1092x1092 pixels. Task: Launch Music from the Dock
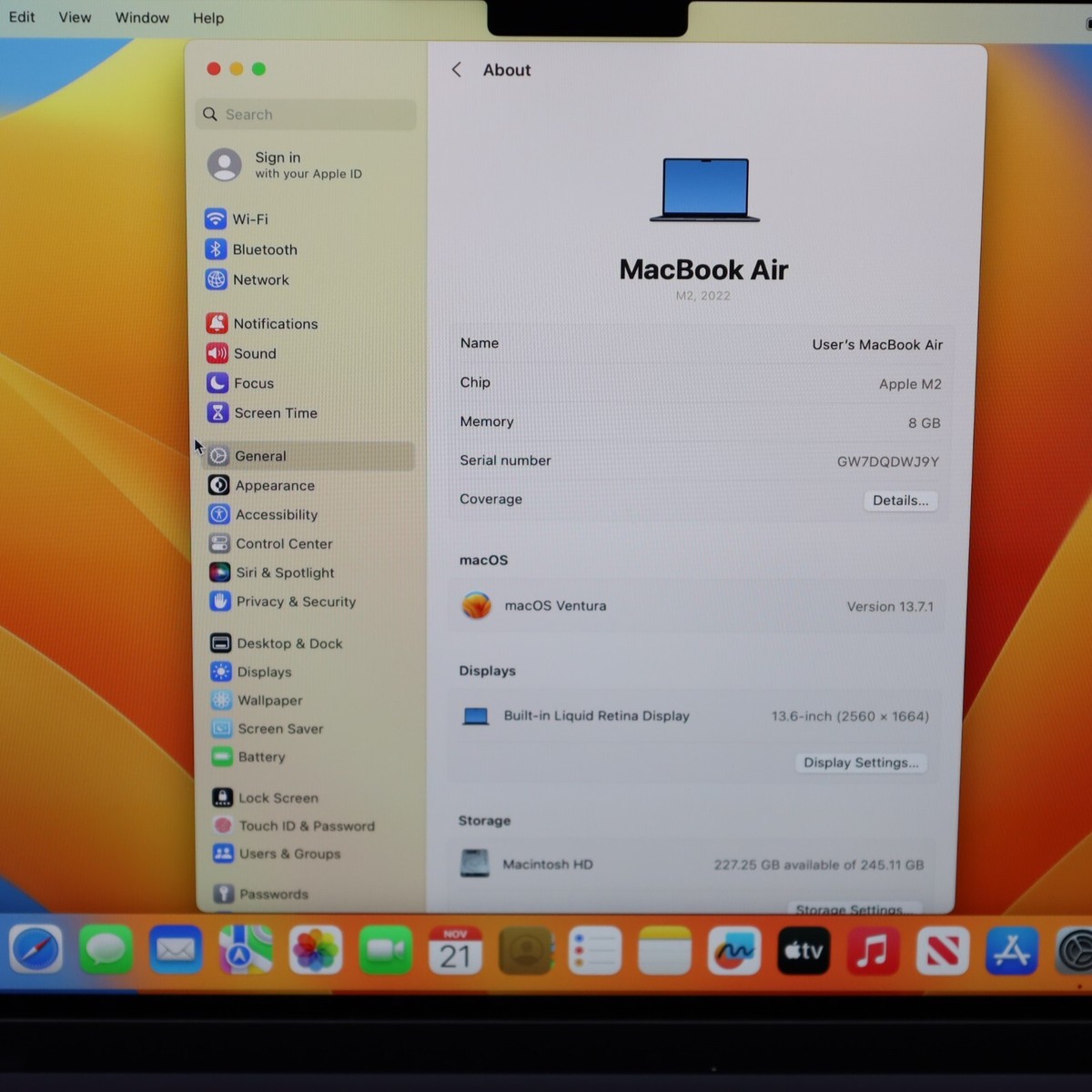873,950
